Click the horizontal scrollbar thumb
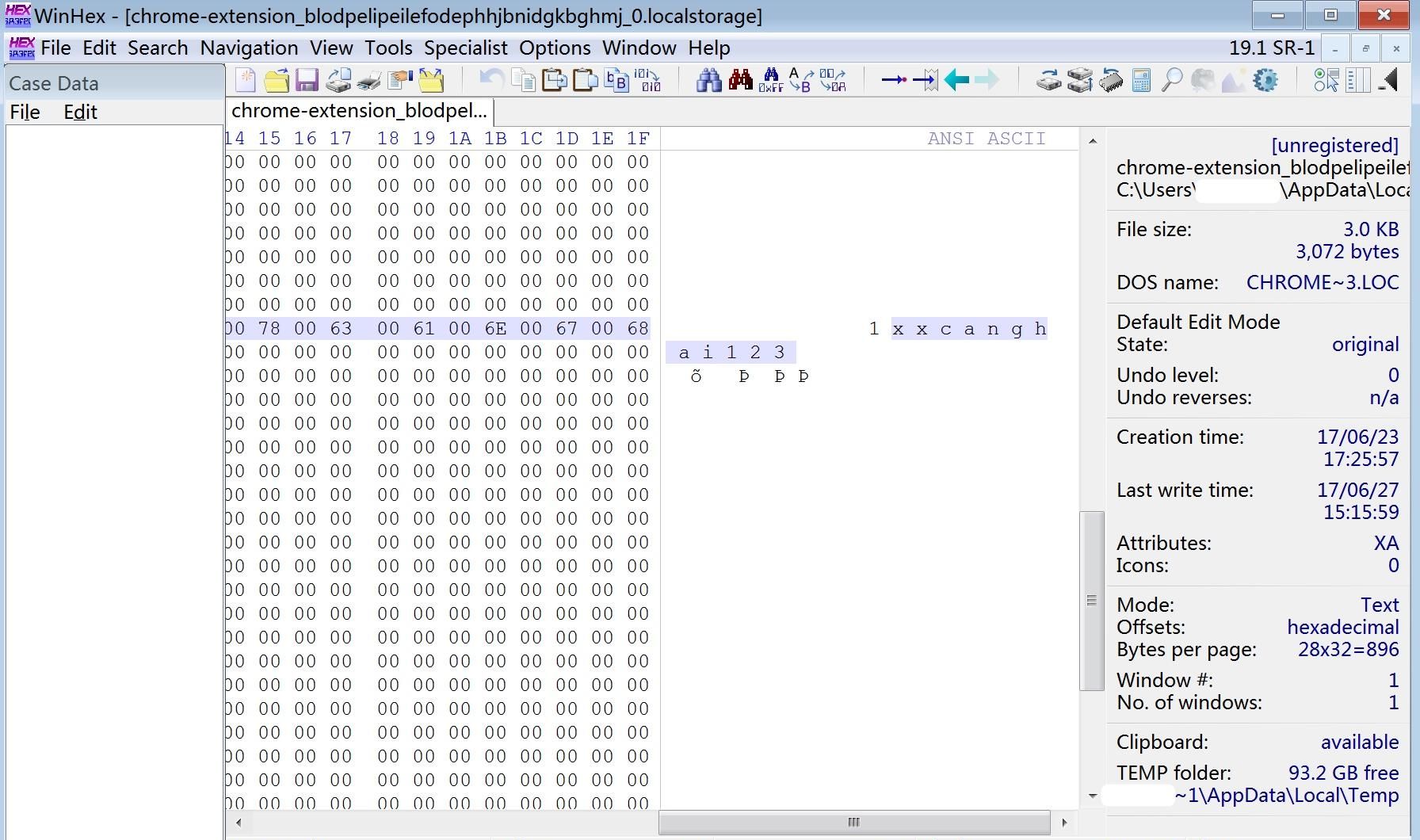The width and height of the screenshot is (1420, 840). 854,823
